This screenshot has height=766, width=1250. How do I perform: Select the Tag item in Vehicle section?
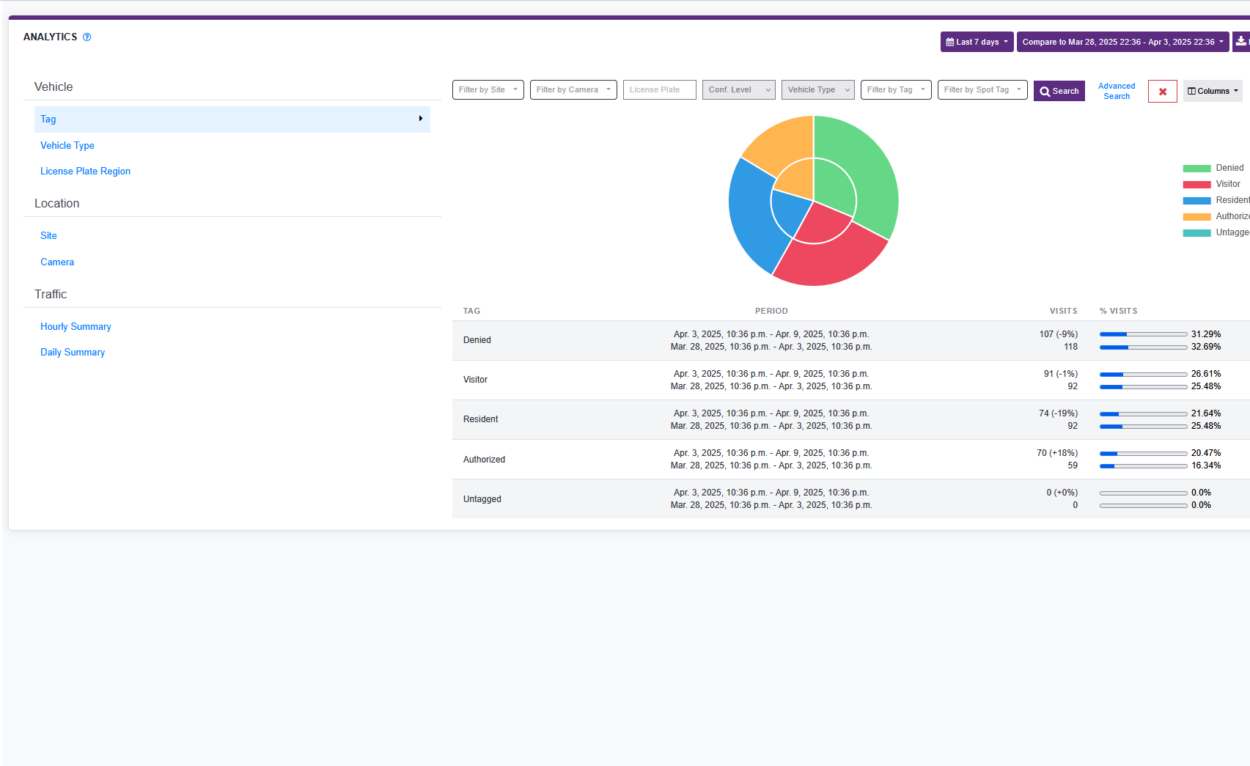(232, 119)
